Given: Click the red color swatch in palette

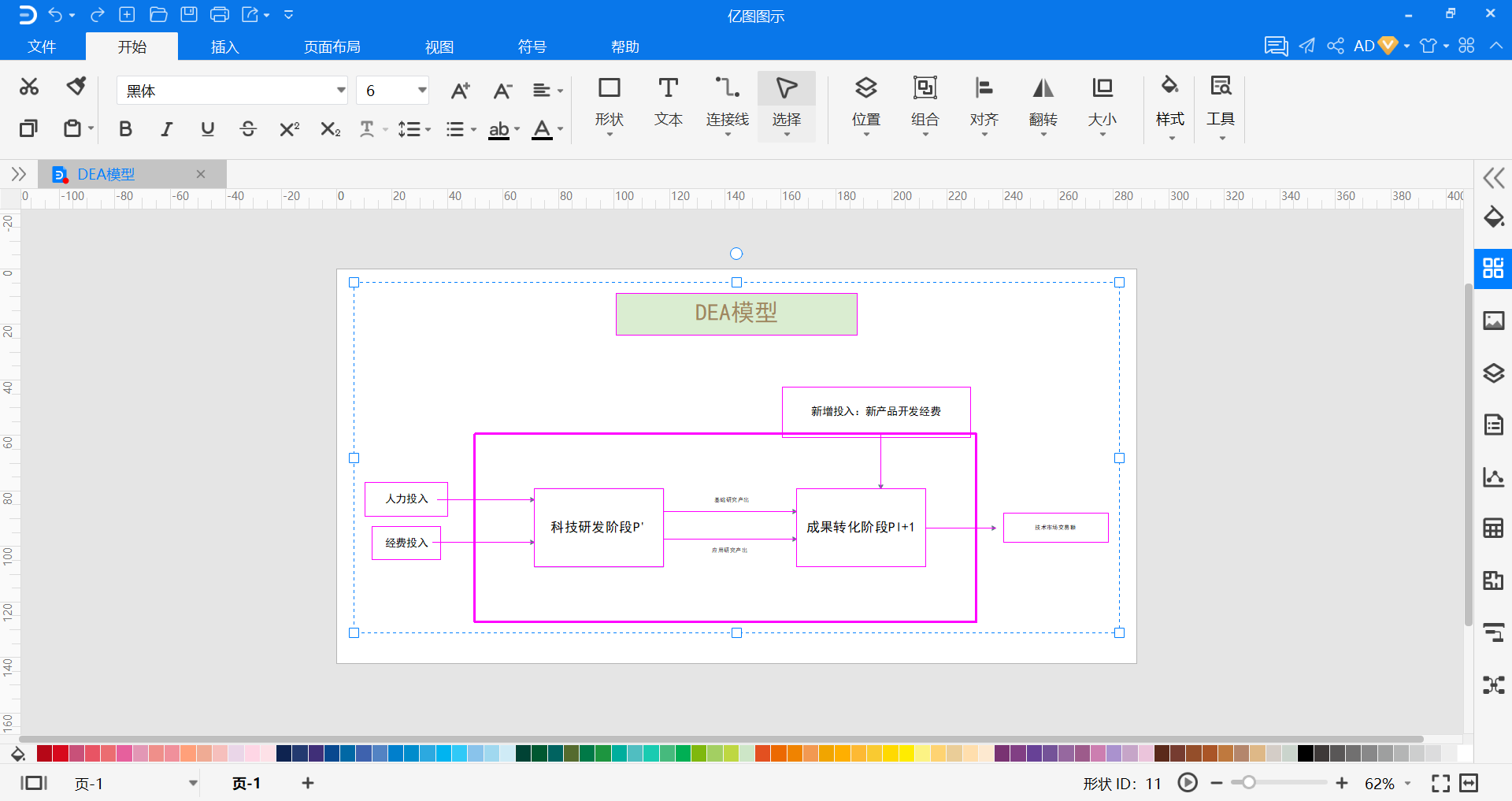Looking at the screenshot, I should tap(61, 754).
